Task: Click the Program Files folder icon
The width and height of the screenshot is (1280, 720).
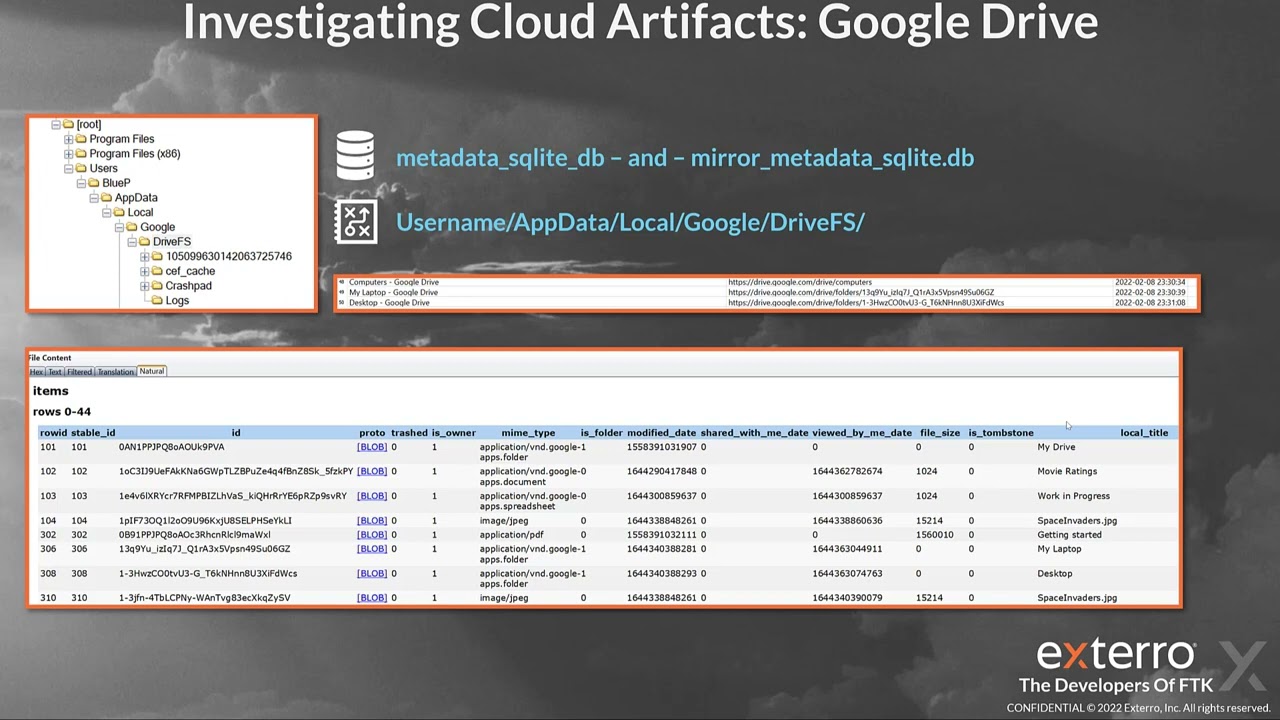Action: pos(81,139)
